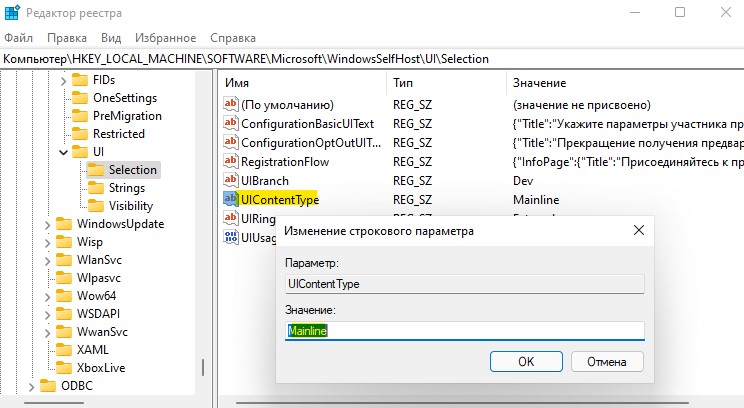Click the tree pane vertical scrollbar thumb

click(203, 368)
